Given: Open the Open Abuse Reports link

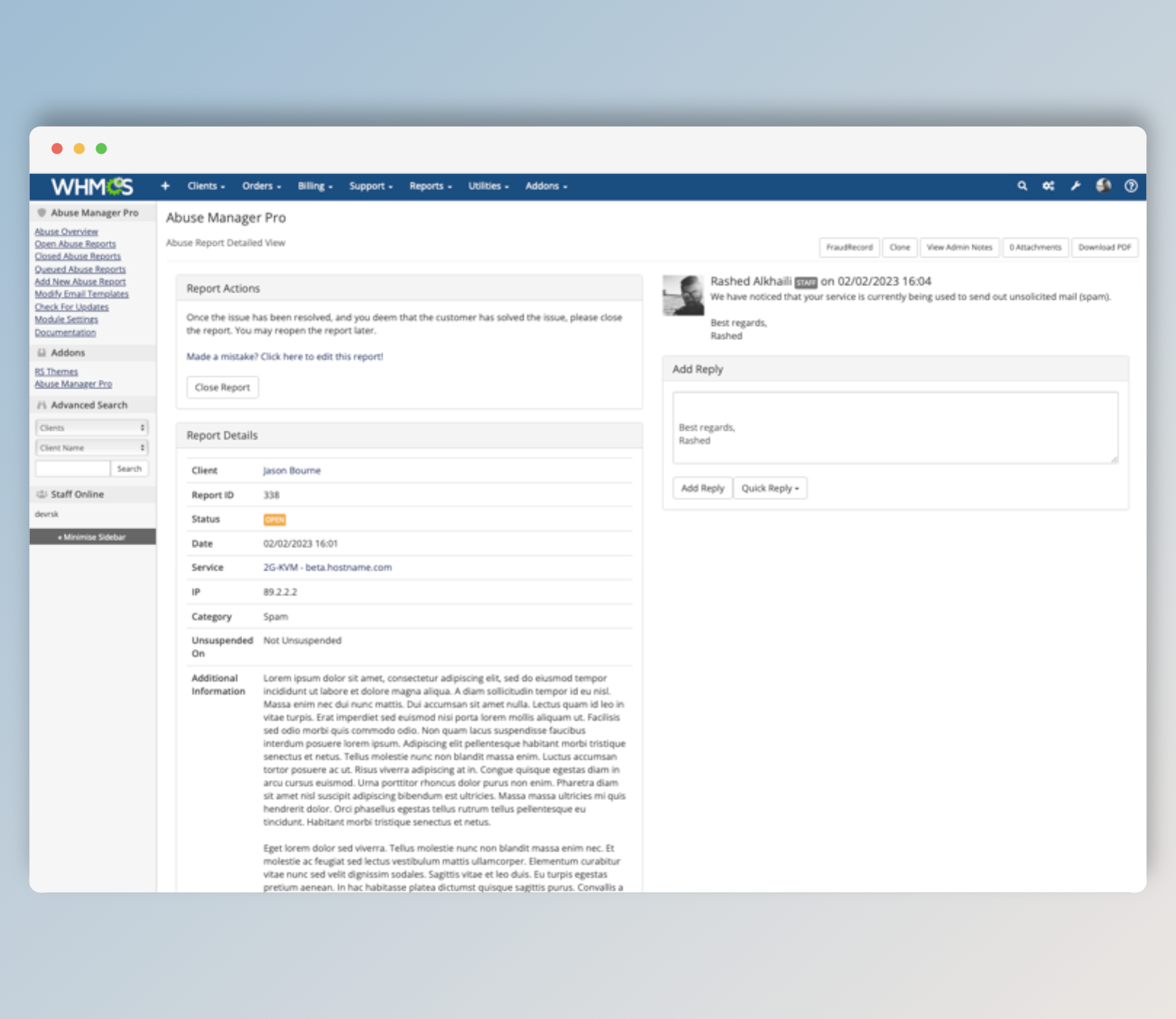Looking at the screenshot, I should tap(75, 244).
